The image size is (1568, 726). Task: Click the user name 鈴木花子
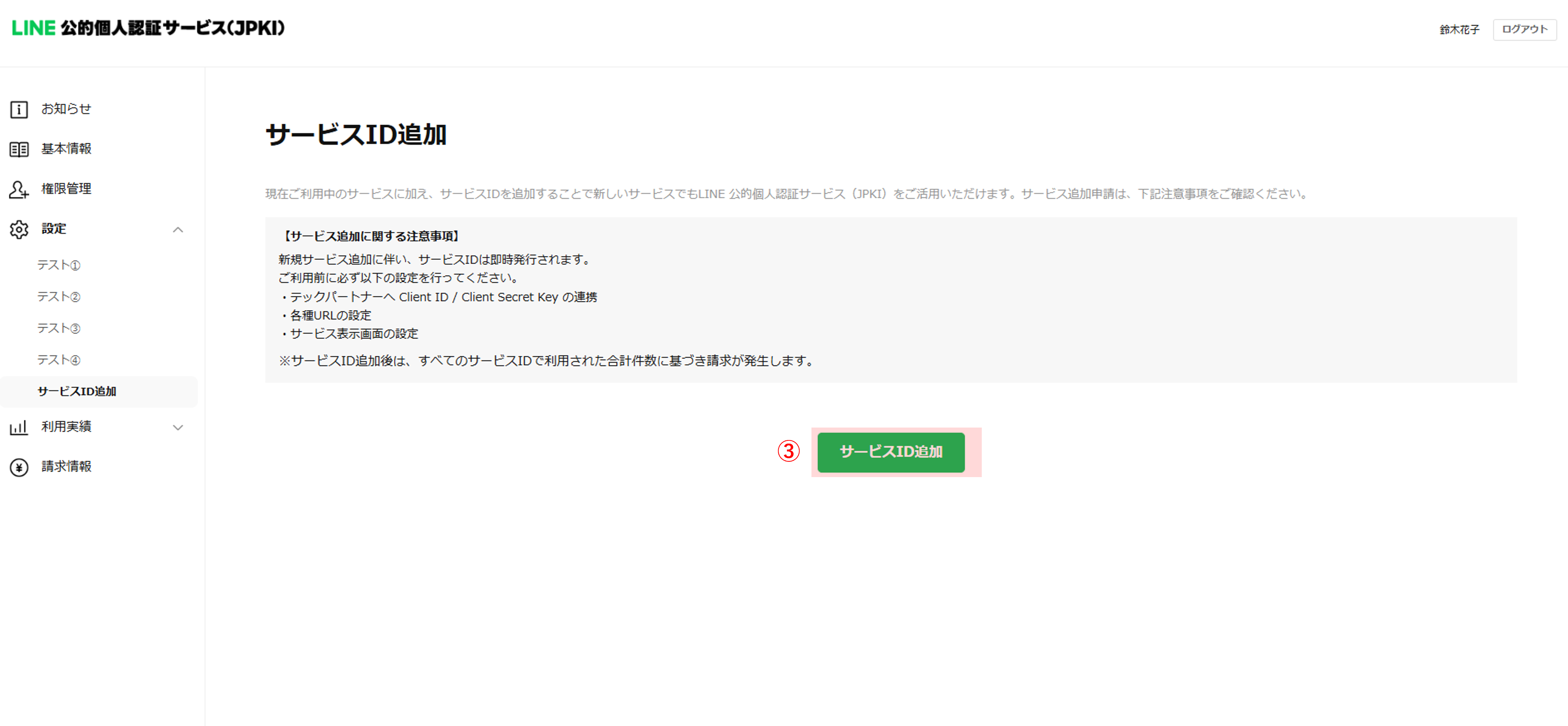click(1459, 30)
